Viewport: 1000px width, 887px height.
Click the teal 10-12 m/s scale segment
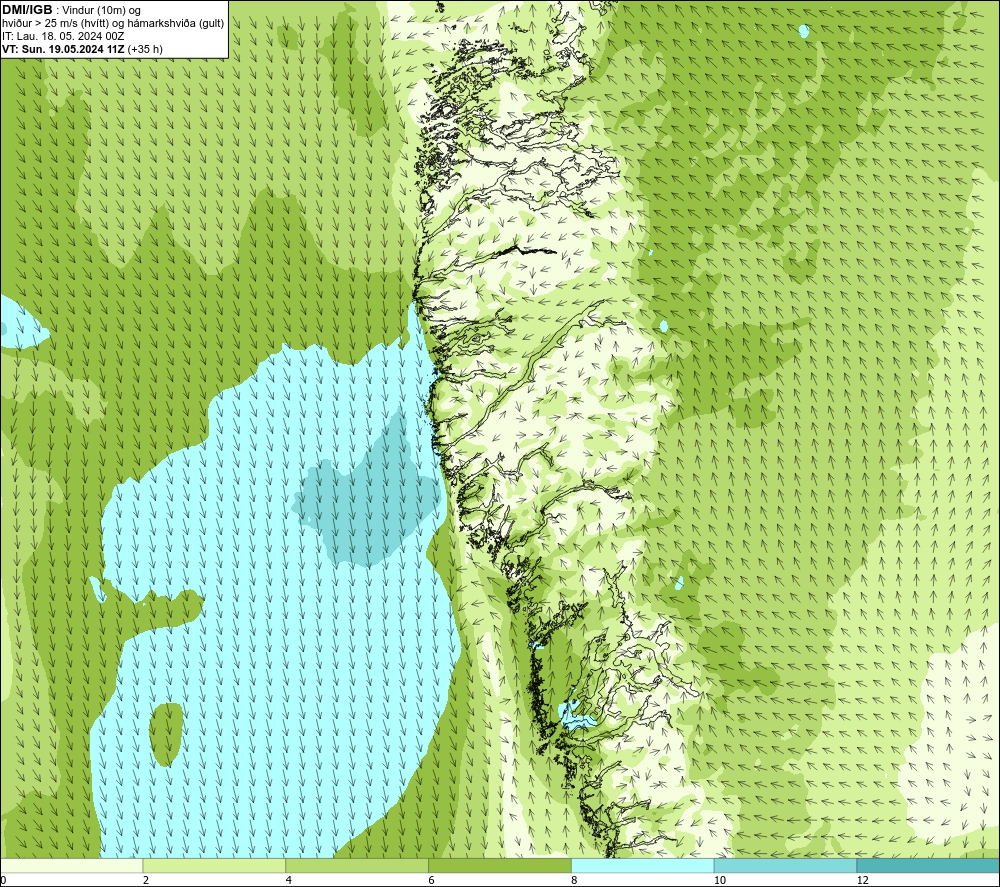pos(786,865)
